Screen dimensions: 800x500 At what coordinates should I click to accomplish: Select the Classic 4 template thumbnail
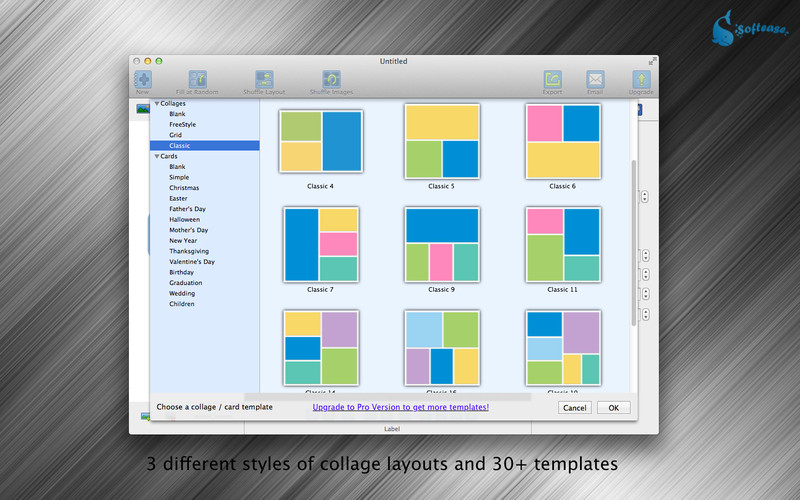click(320, 141)
